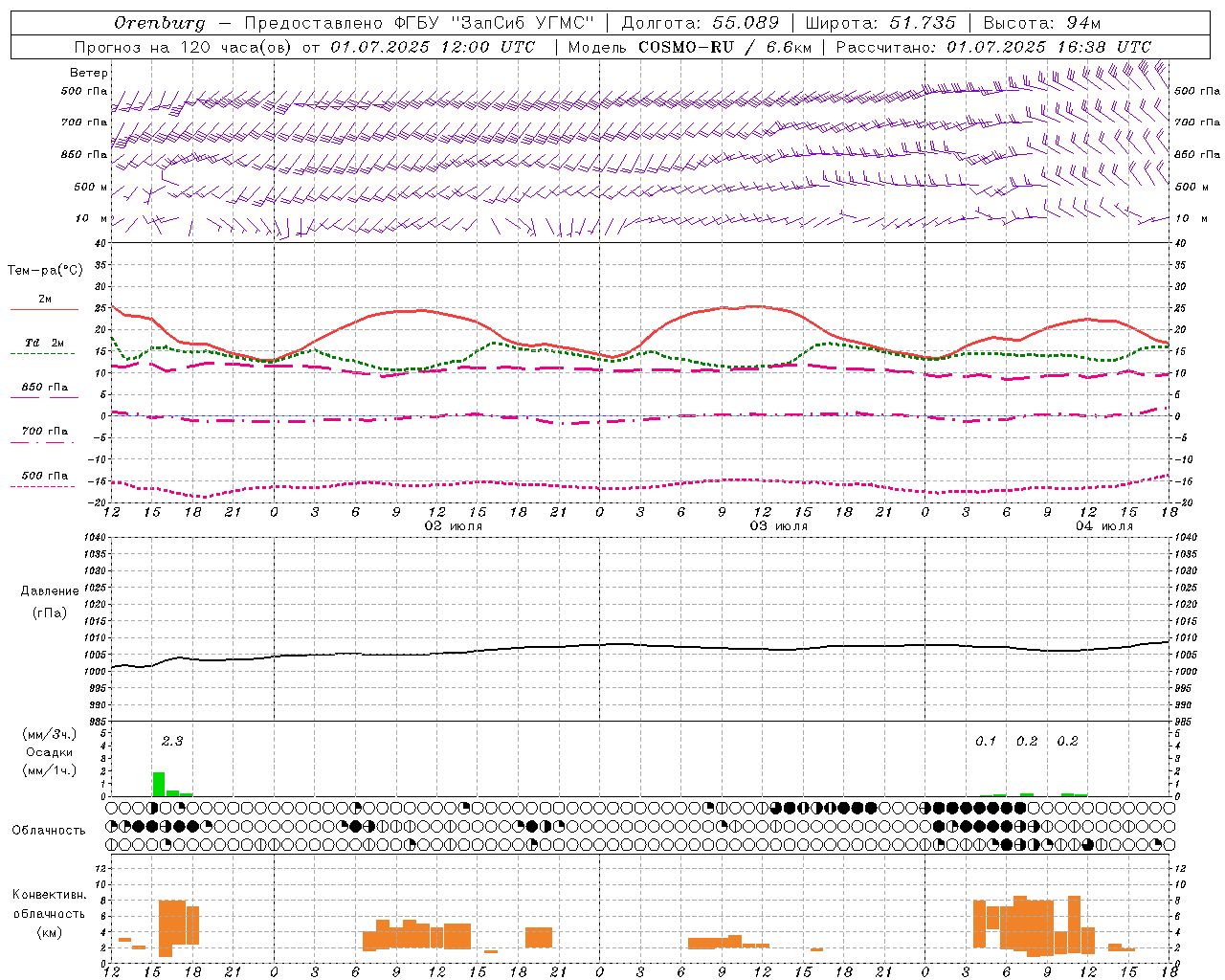Click the "COSMO-RU / 6.6км" model name

(724, 47)
